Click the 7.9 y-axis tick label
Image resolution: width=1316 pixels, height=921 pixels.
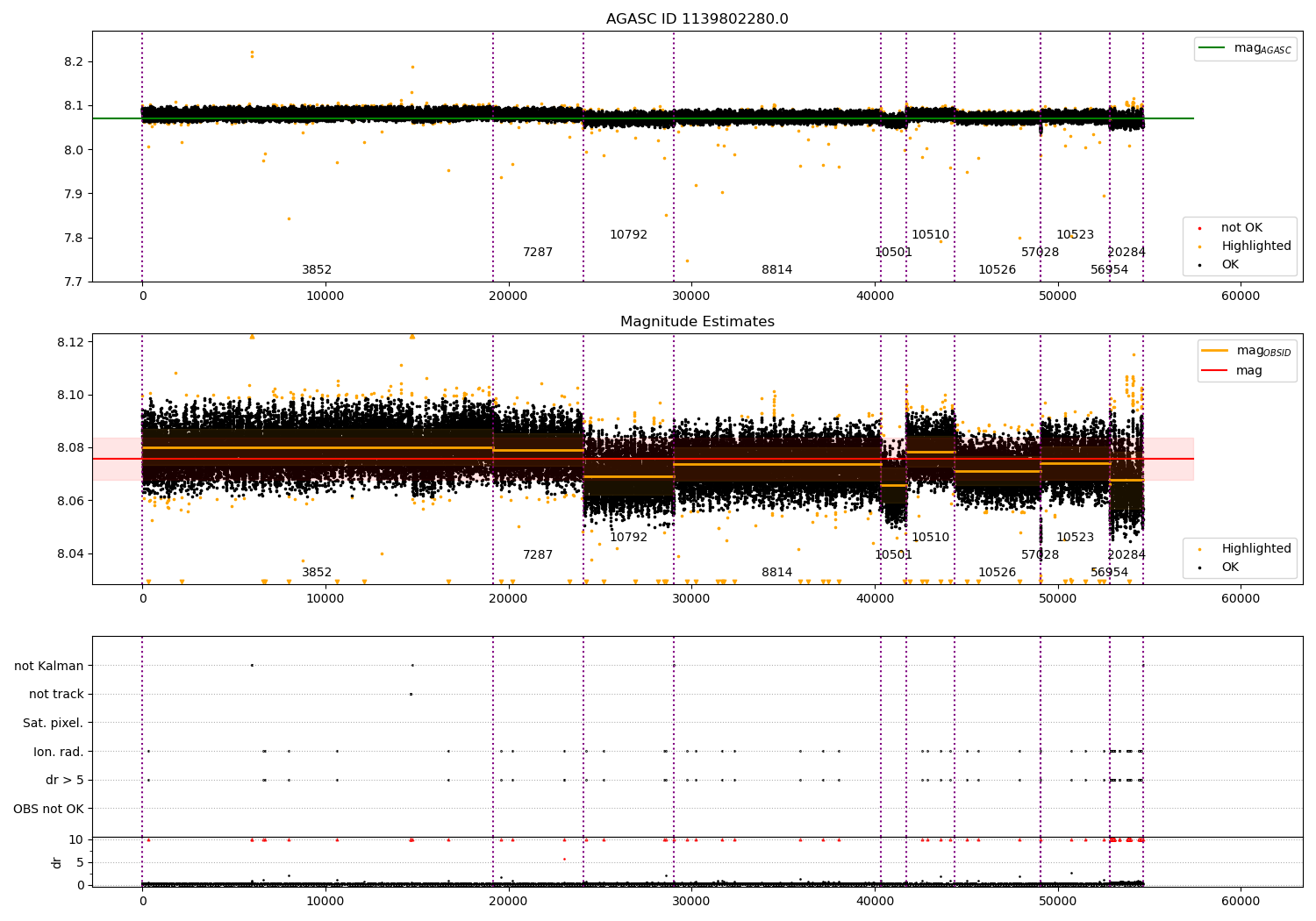pyautogui.click(x=73, y=194)
